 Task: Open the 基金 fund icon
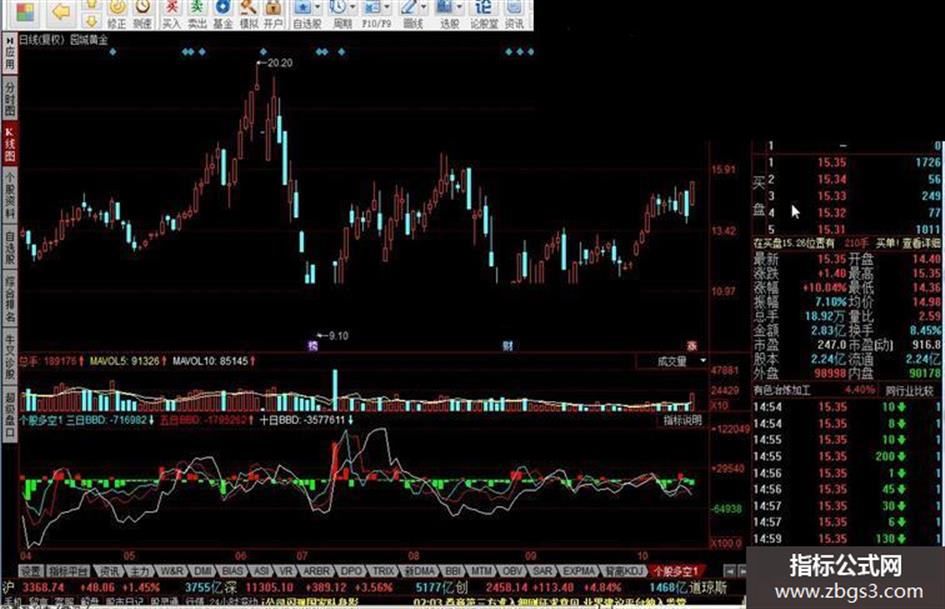(x=222, y=14)
